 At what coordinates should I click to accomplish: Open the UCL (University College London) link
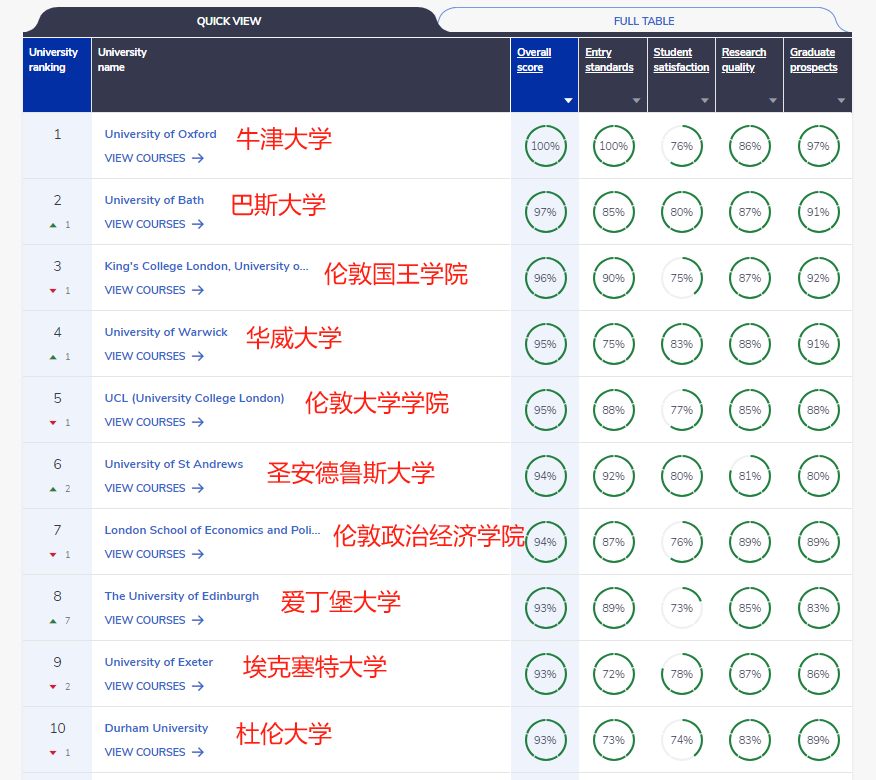194,398
